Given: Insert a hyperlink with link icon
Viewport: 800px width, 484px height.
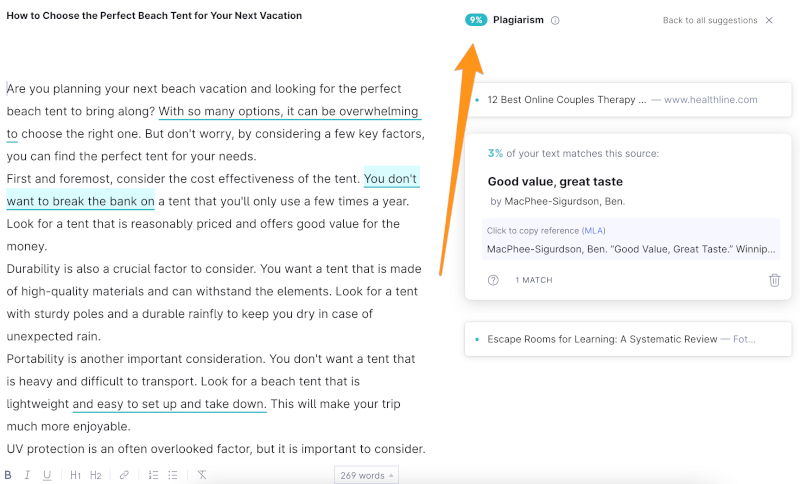Looking at the screenshot, I should (x=124, y=475).
